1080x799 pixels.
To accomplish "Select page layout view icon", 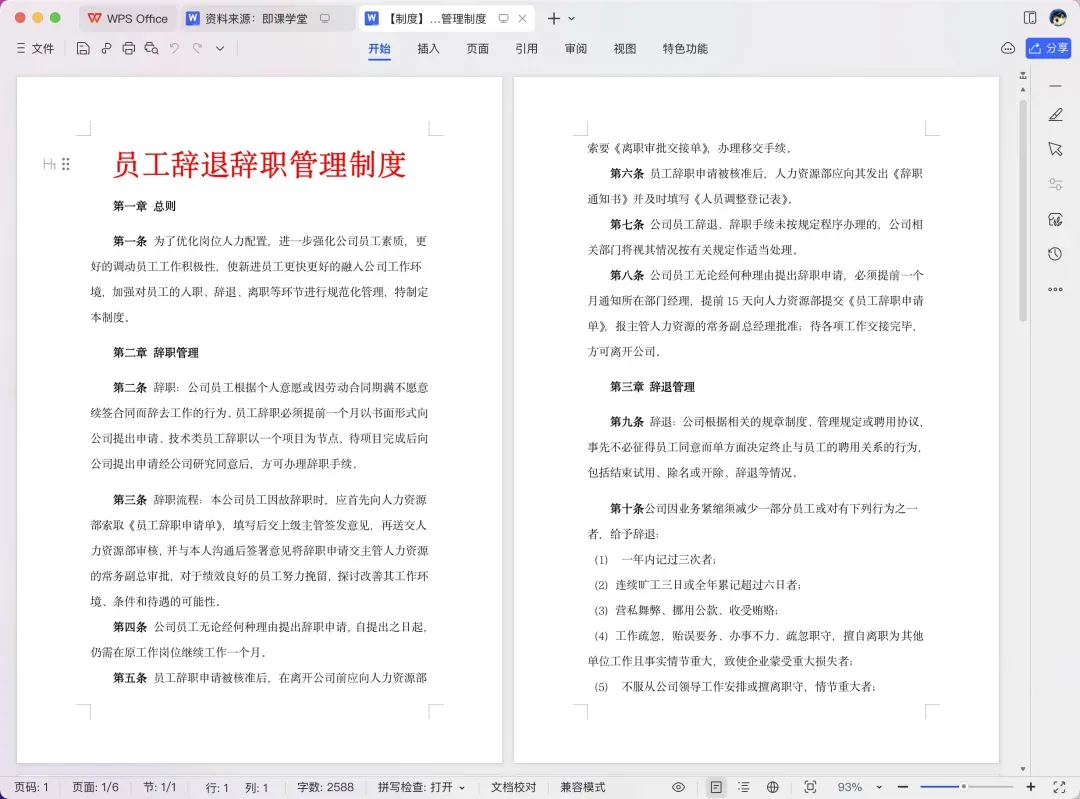I will 716,787.
